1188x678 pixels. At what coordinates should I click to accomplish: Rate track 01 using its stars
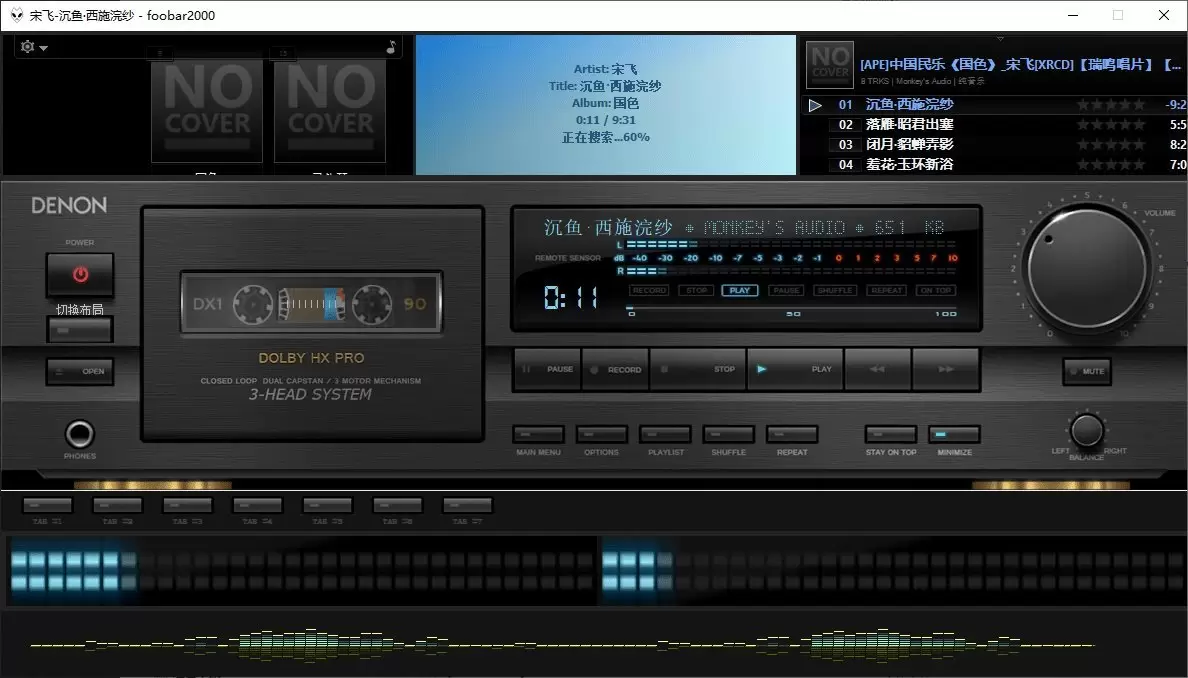click(1111, 105)
